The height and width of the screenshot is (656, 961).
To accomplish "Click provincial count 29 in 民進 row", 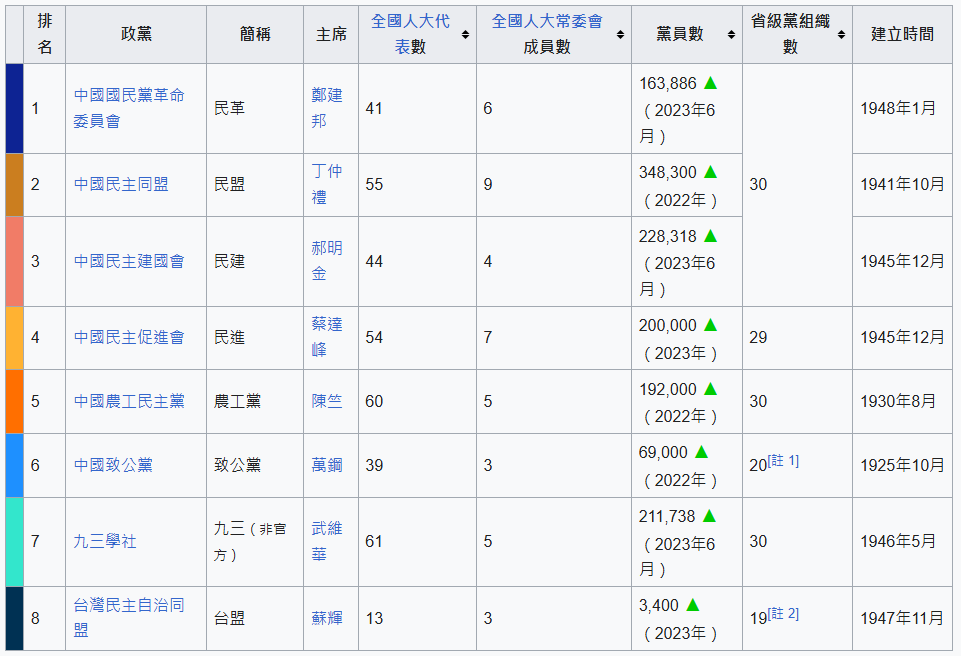I will tap(758, 337).
